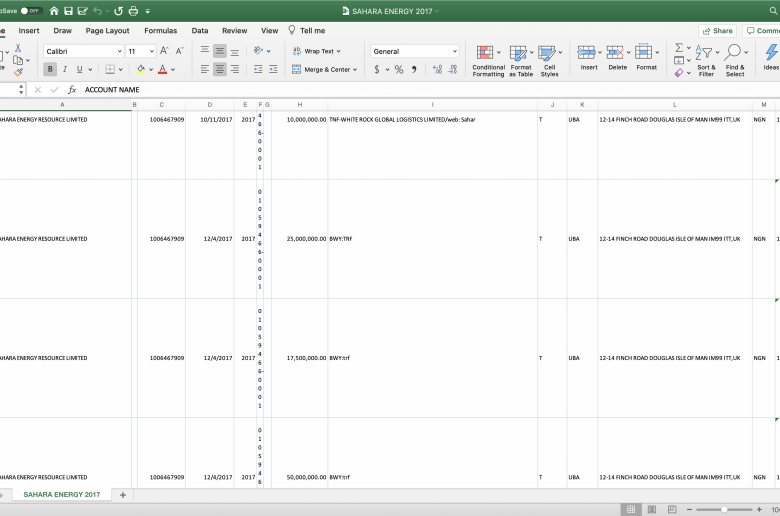Cut selection with the scissors icon

[x=18, y=48]
